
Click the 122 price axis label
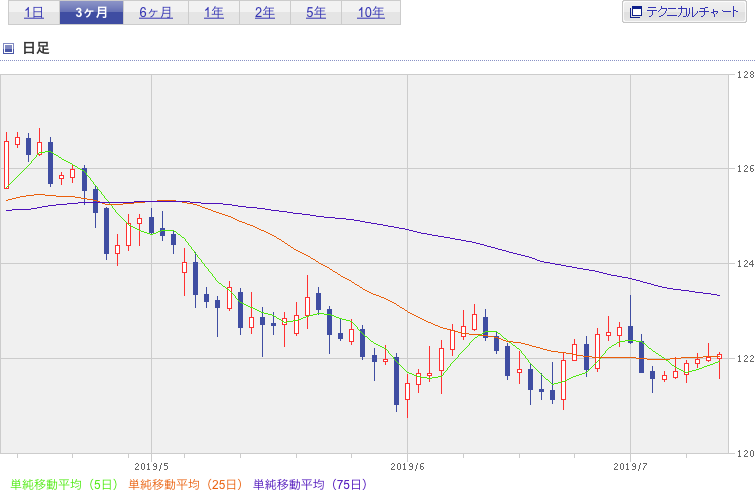pyautogui.click(x=746, y=358)
